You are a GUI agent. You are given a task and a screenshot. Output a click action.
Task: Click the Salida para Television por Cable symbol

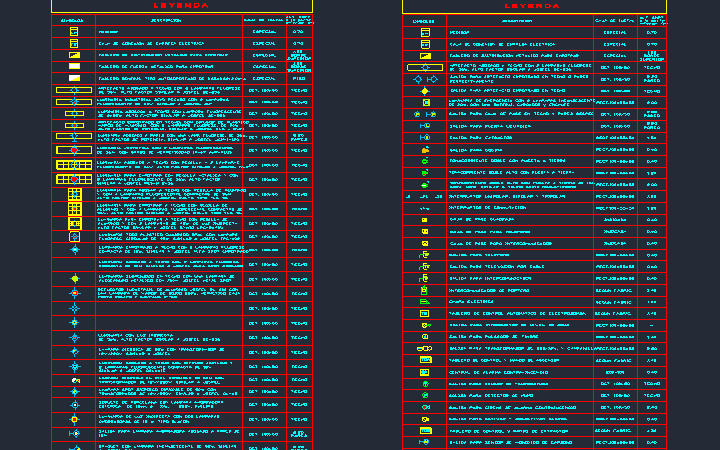pyautogui.click(x=424, y=266)
